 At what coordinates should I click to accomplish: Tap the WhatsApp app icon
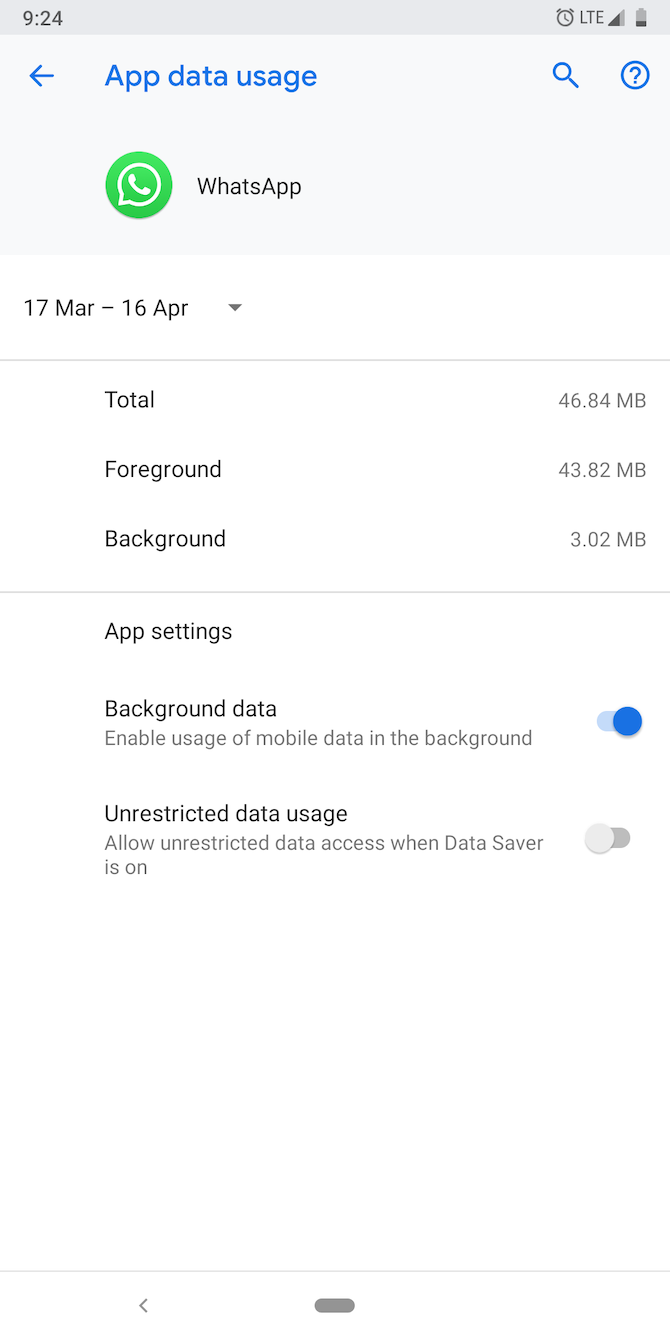tap(139, 186)
